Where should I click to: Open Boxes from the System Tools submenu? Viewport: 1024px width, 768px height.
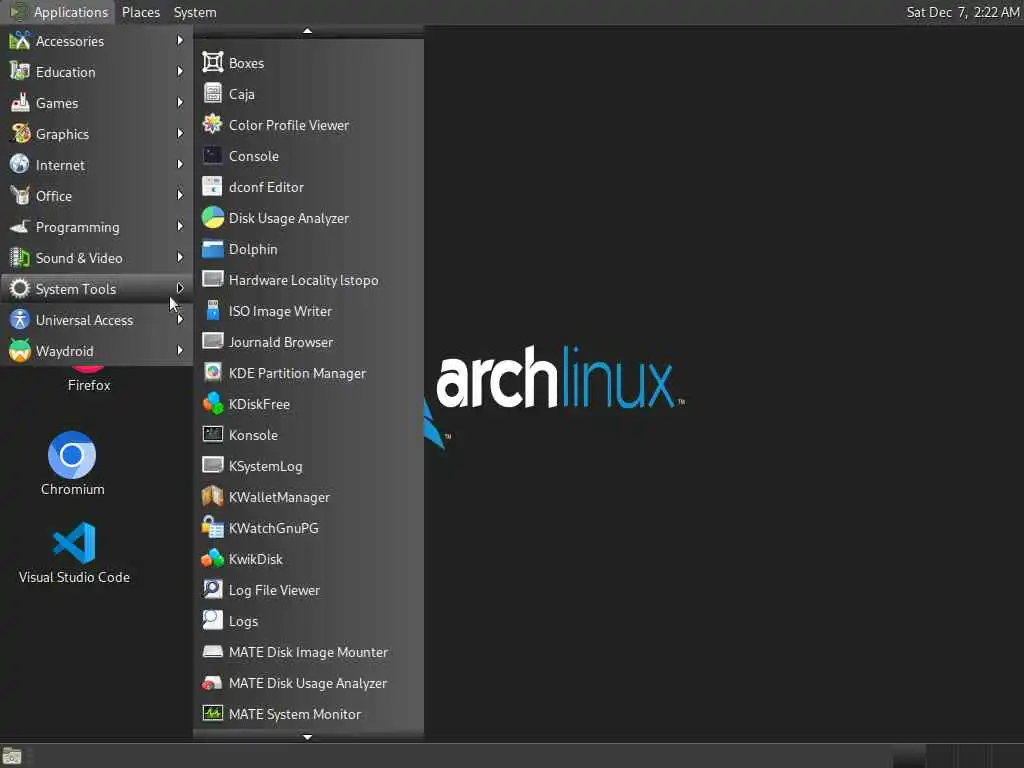[308, 63]
